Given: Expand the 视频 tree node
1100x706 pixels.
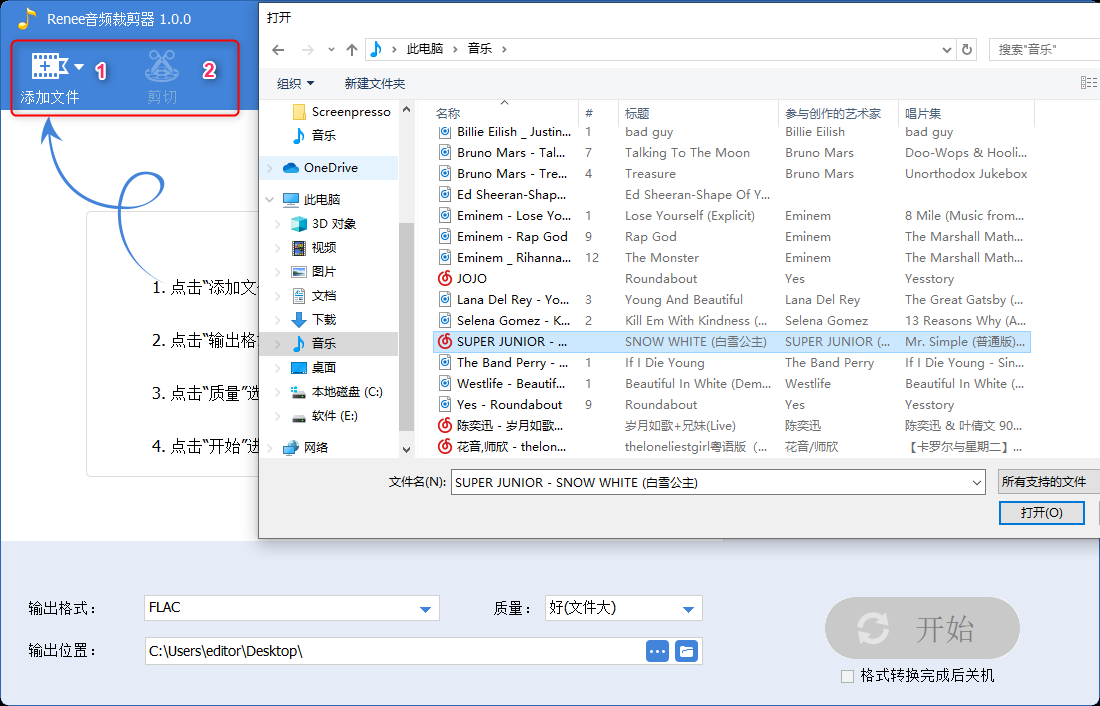Looking at the screenshot, I should [x=278, y=248].
